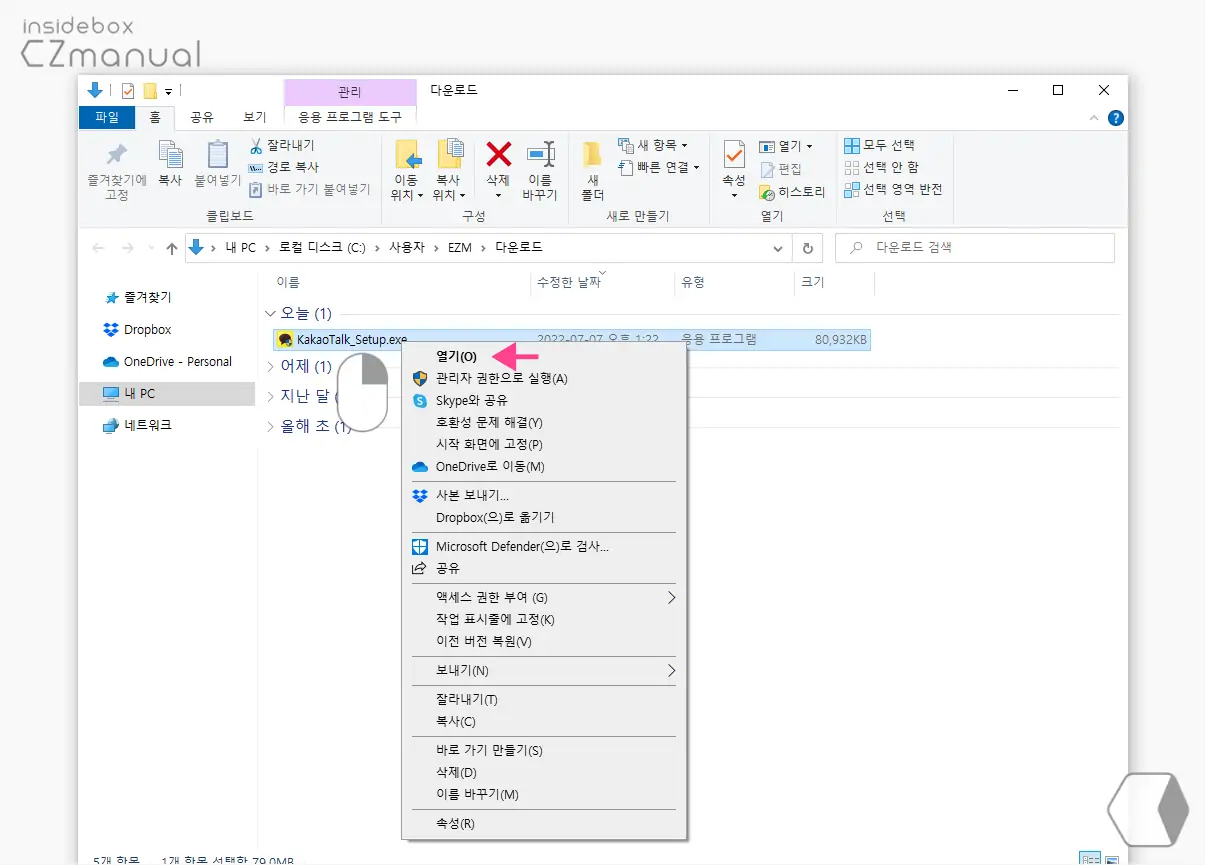
Task: Open the Easy access (빠른 연결) dropdown
Action: point(659,167)
